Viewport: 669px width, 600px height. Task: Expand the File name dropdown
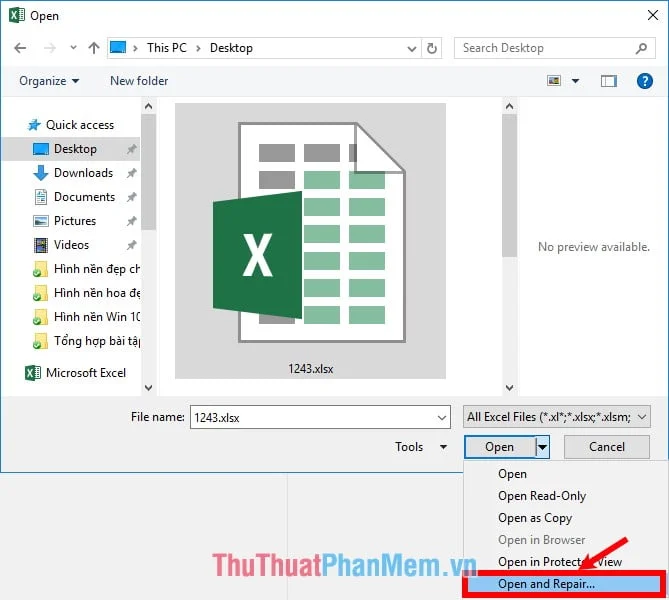(442, 417)
